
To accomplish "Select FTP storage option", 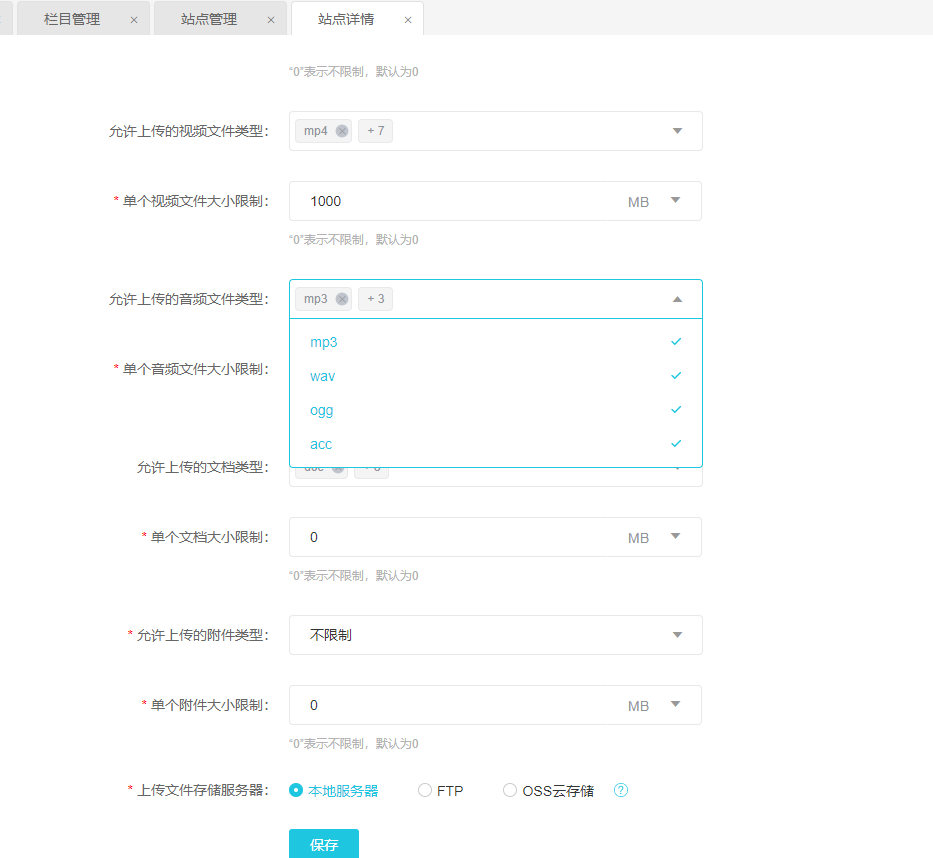I will tap(425, 790).
